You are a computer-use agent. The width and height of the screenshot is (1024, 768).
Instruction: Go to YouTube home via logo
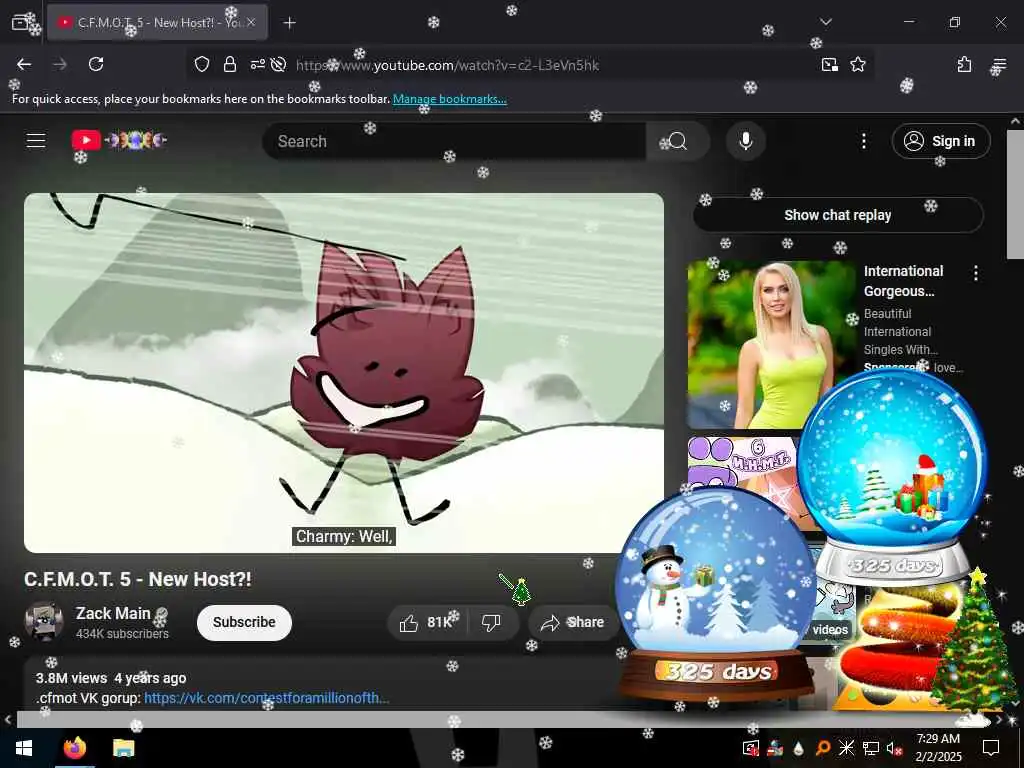click(119, 140)
